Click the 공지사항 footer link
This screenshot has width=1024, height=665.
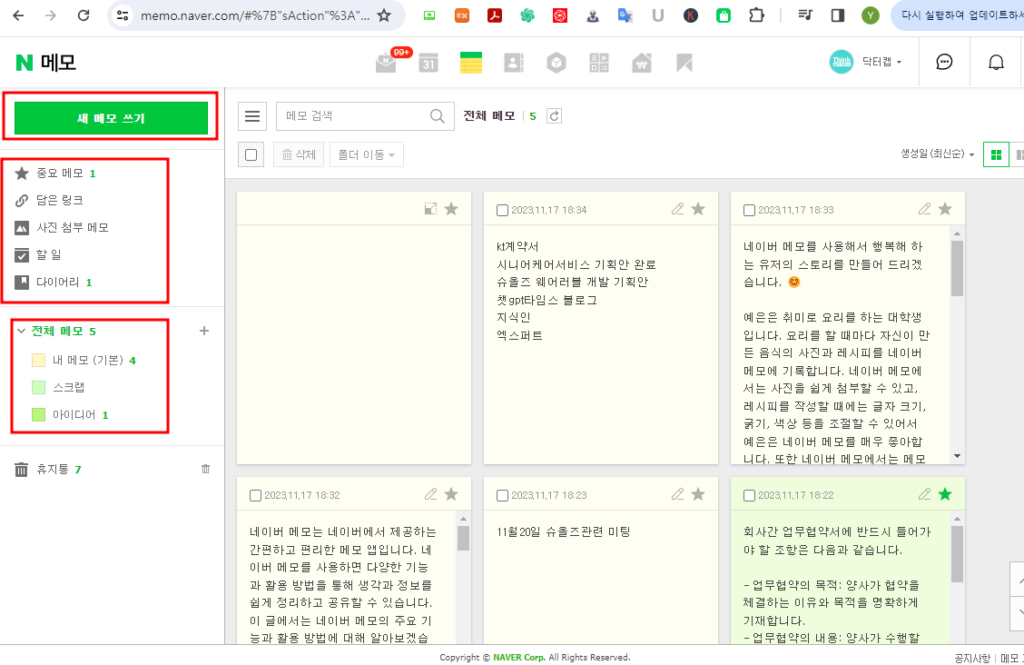click(972, 658)
